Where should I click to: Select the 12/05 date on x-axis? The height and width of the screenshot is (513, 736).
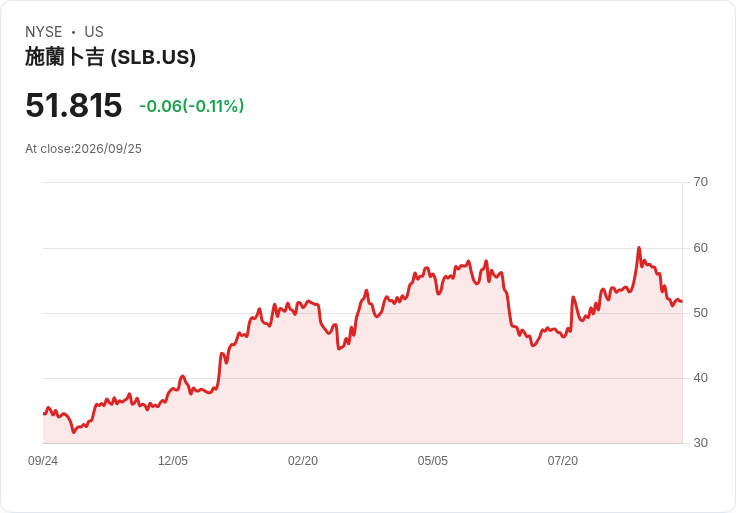(173, 461)
